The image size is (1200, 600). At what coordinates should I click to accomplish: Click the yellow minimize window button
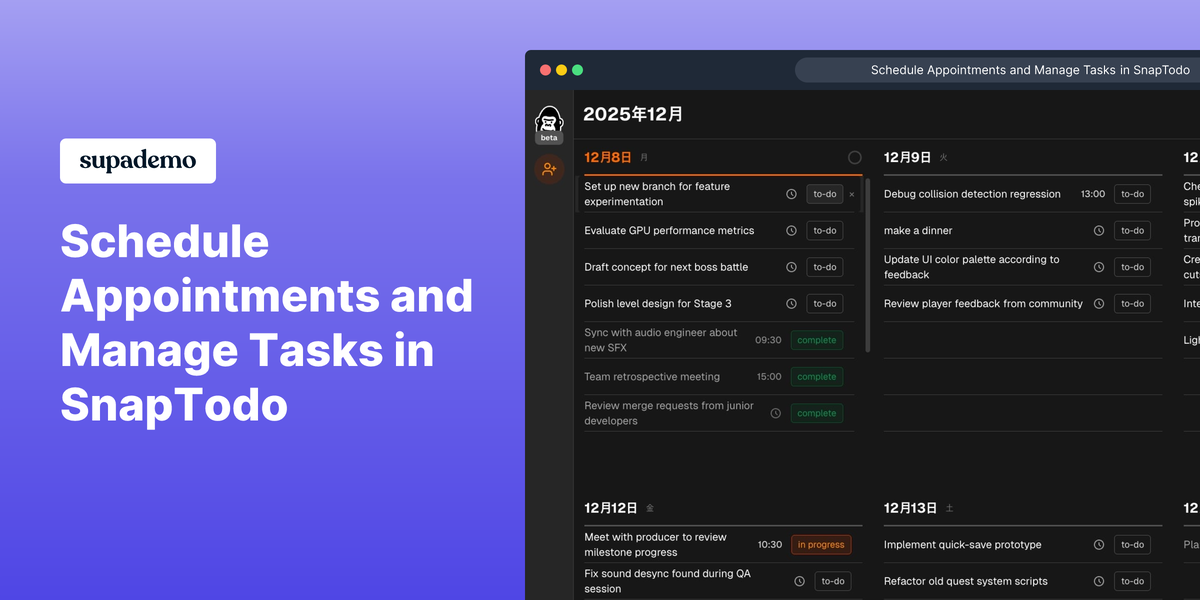561,70
